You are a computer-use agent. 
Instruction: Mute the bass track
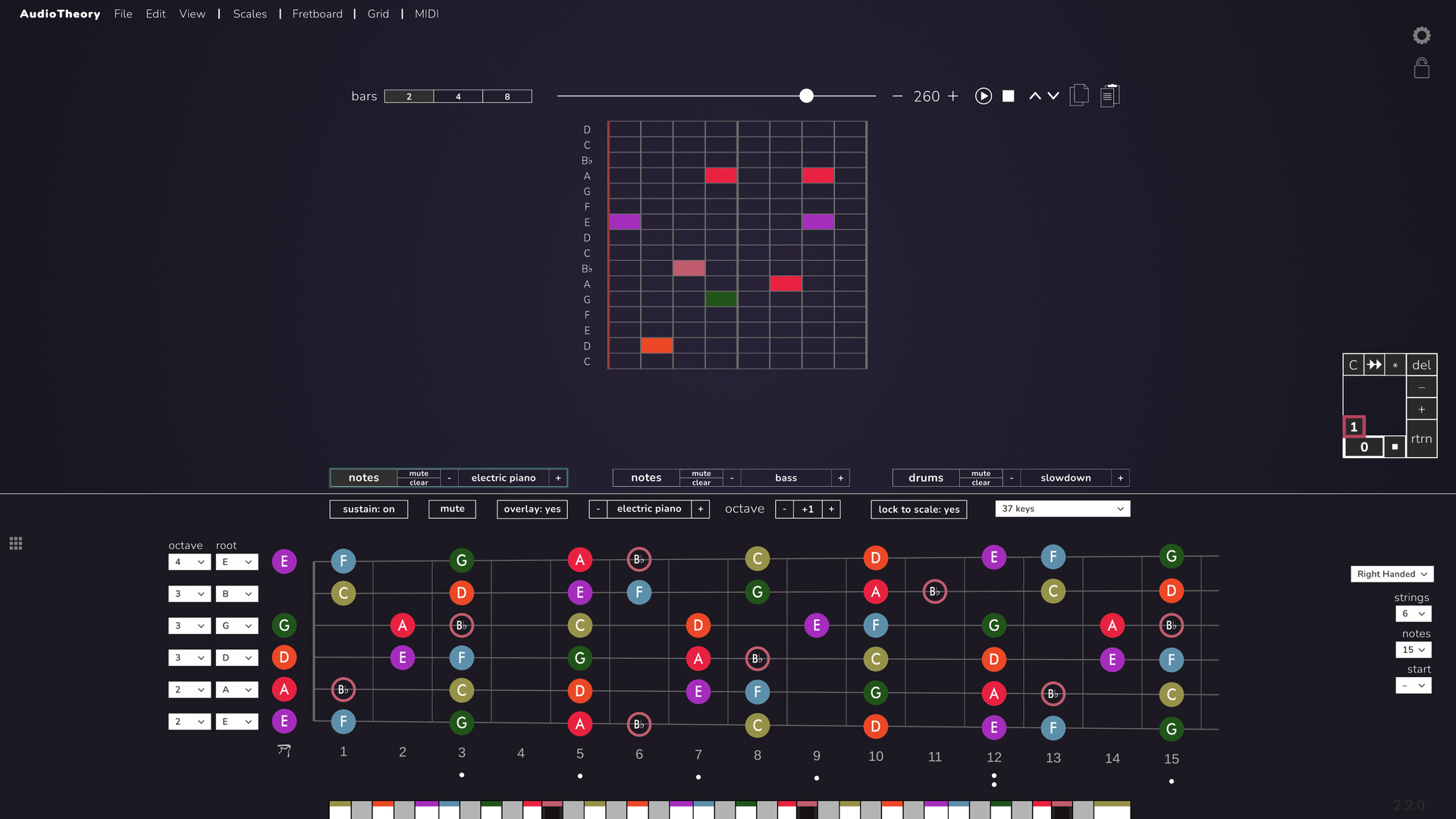tap(701, 473)
